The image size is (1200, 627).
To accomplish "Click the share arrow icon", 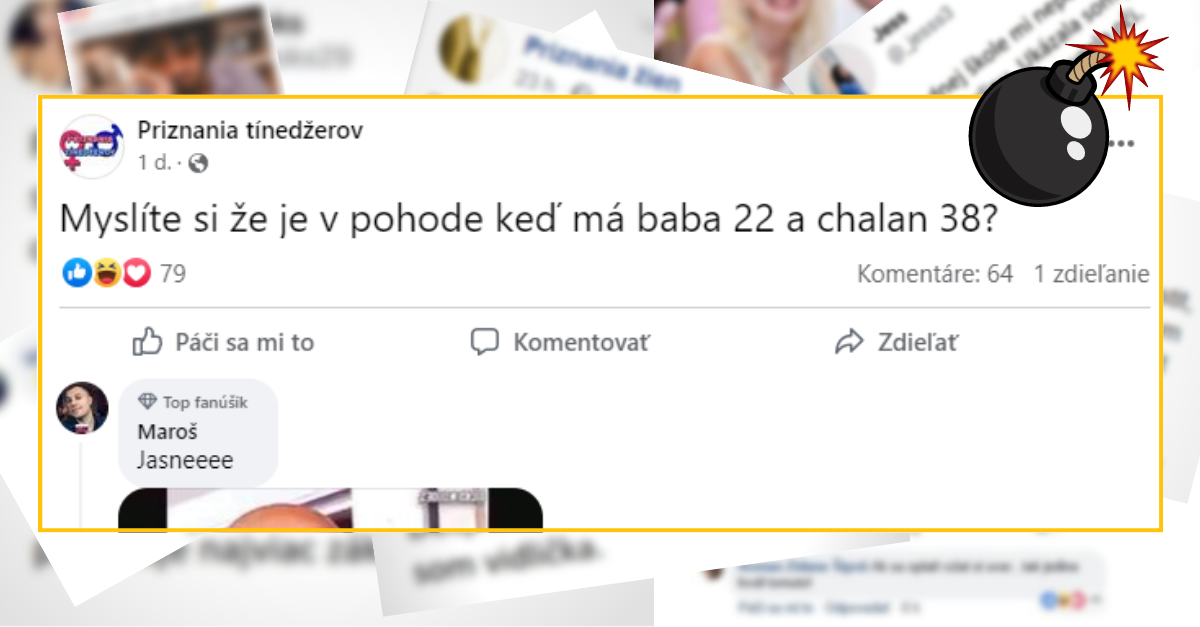I will [x=849, y=342].
